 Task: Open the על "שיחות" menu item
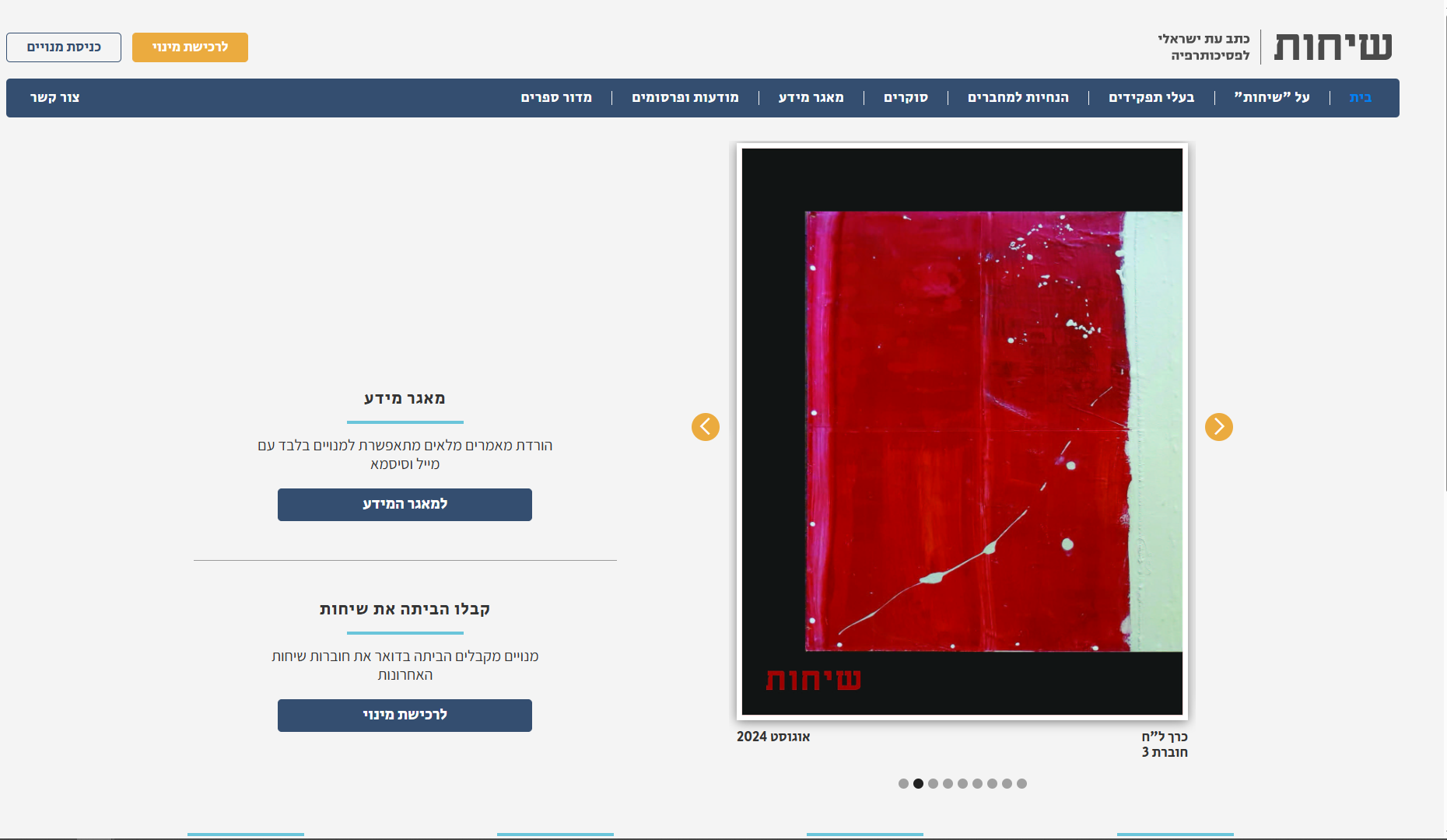1272,98
